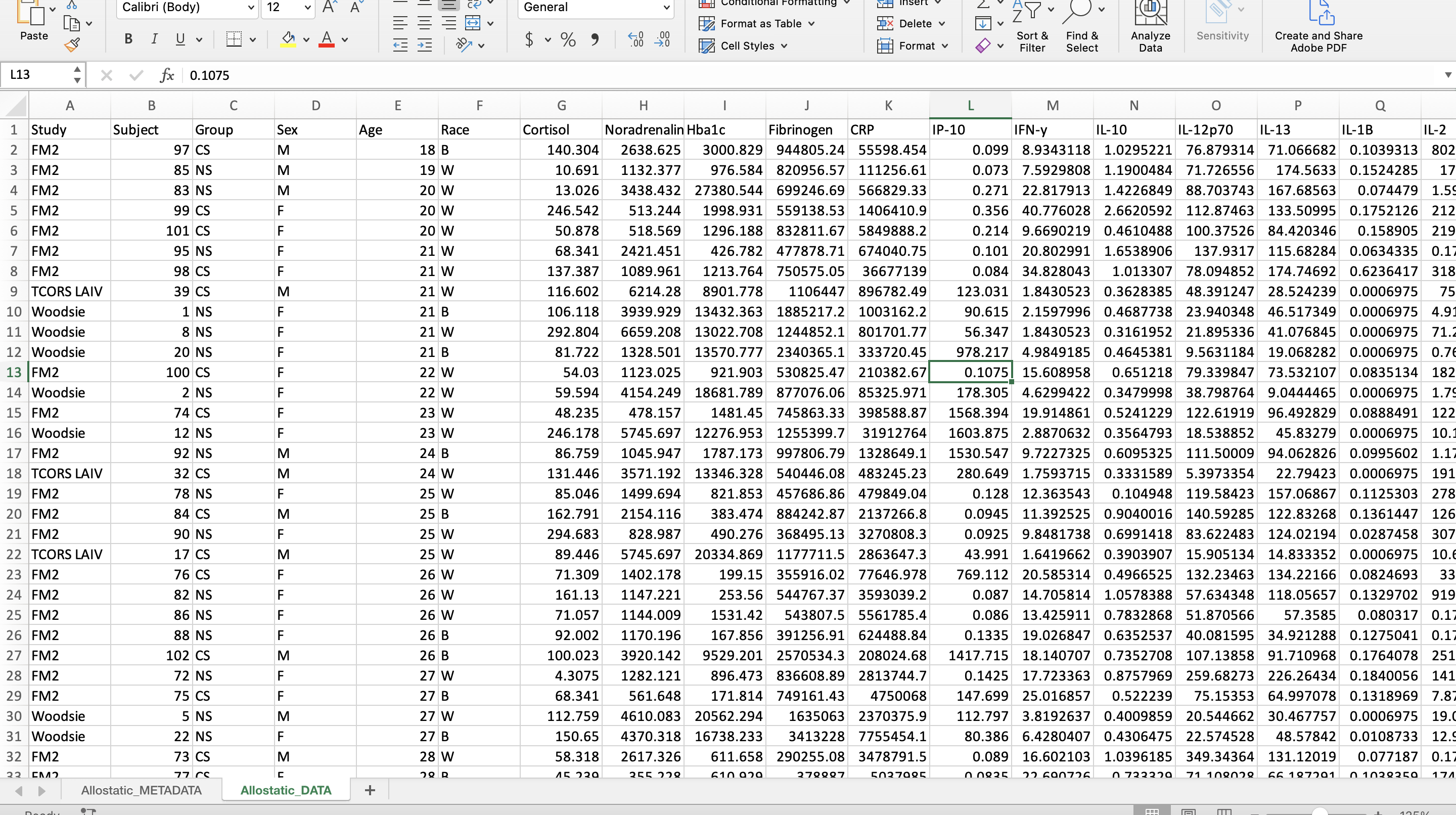Open the Calibri font name dropdown
This screenshot has width=1456, height=815.
(250, 8)
